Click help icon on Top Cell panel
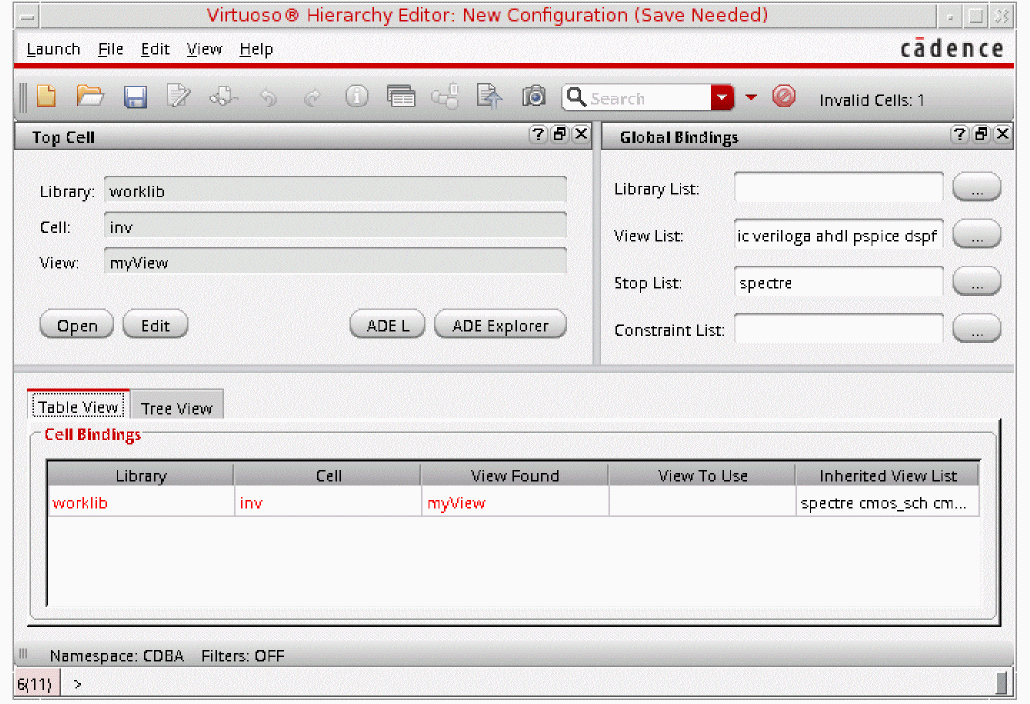Image resolution: width=1030 pixels, height=704 pixels. click(x=538, y=135)
